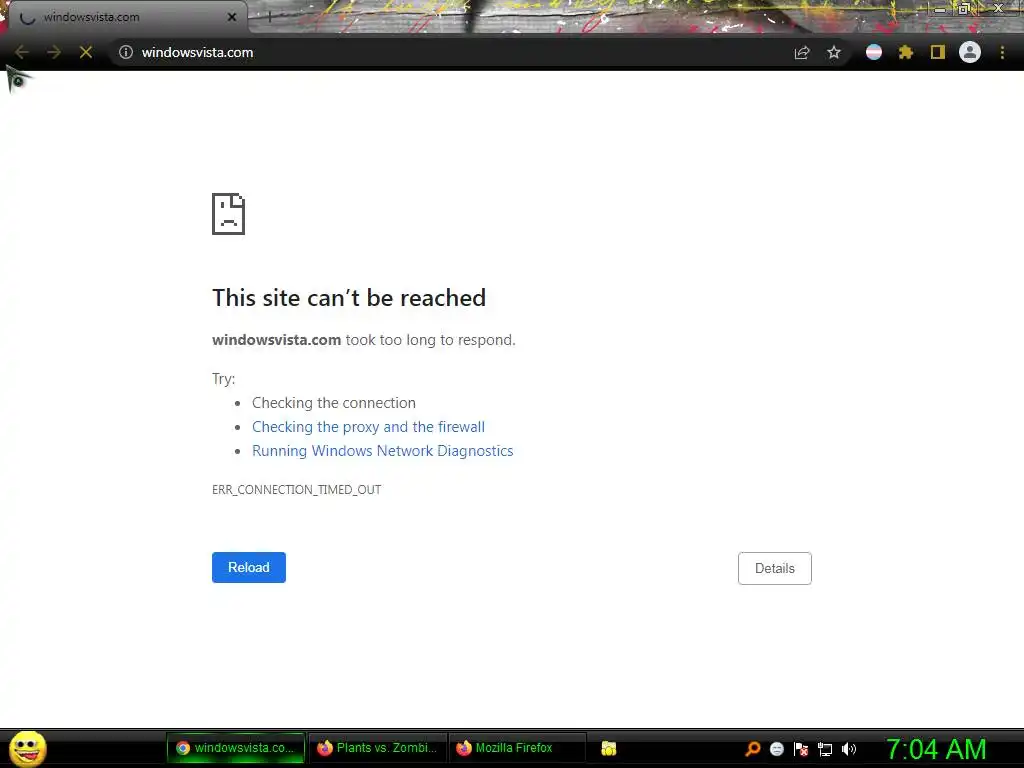The width and height of the screenshot is (1024, 768).
Task: Click 'Checking the connection' text
Action: (x=334, y=403)
